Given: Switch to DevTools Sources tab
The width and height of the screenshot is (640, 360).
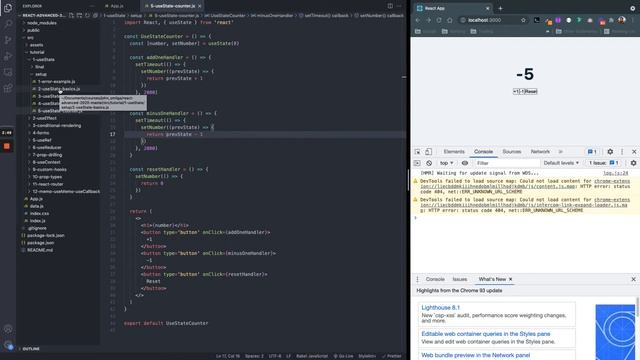Looking at the screenshot, I should tap(512, 151).
